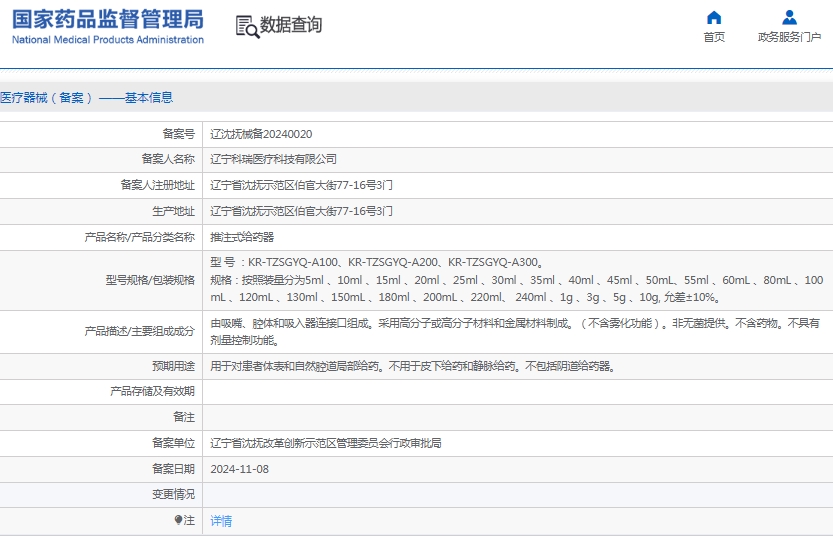Screen dimensions: 833x541
Task: Click National Medical Products Administration subtitle
Action: click(108, 40)
